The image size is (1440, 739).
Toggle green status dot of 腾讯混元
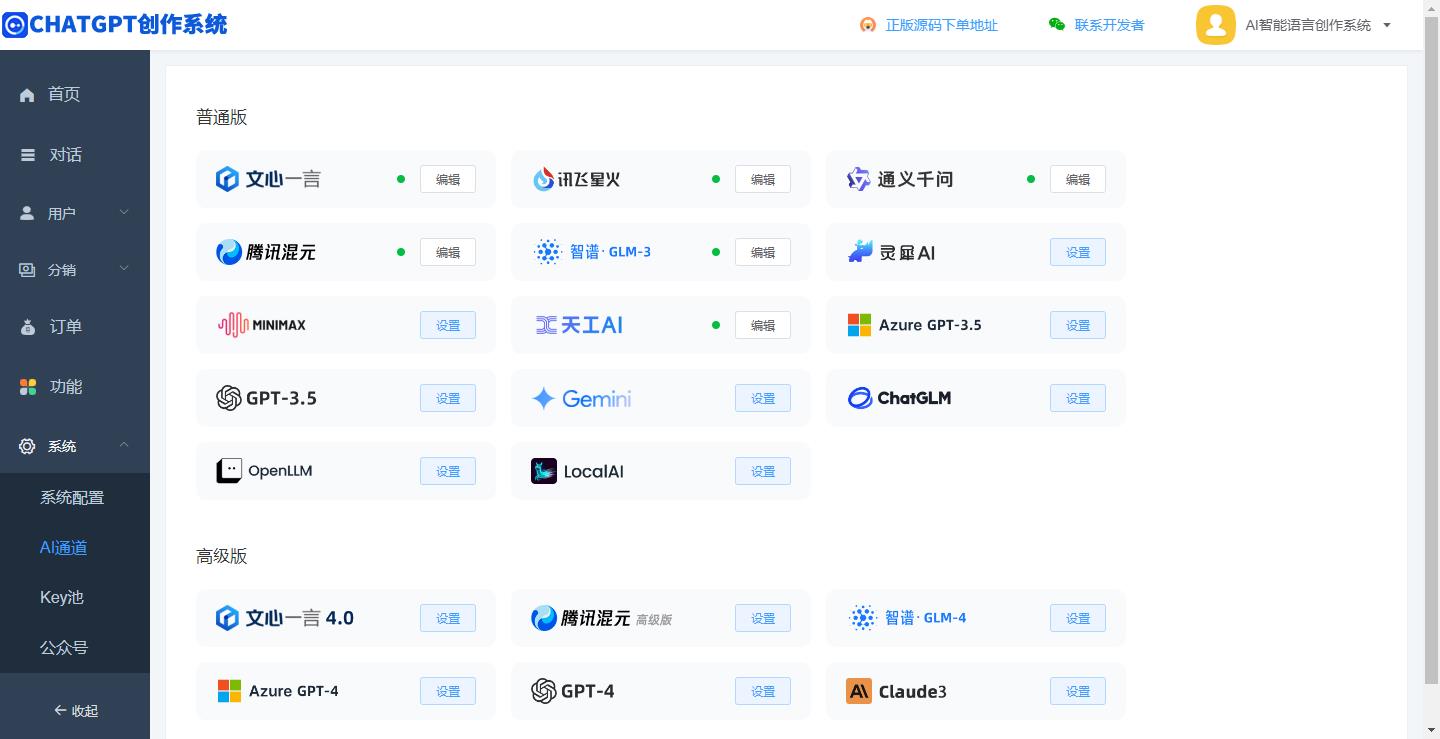[x=401, y=252]
